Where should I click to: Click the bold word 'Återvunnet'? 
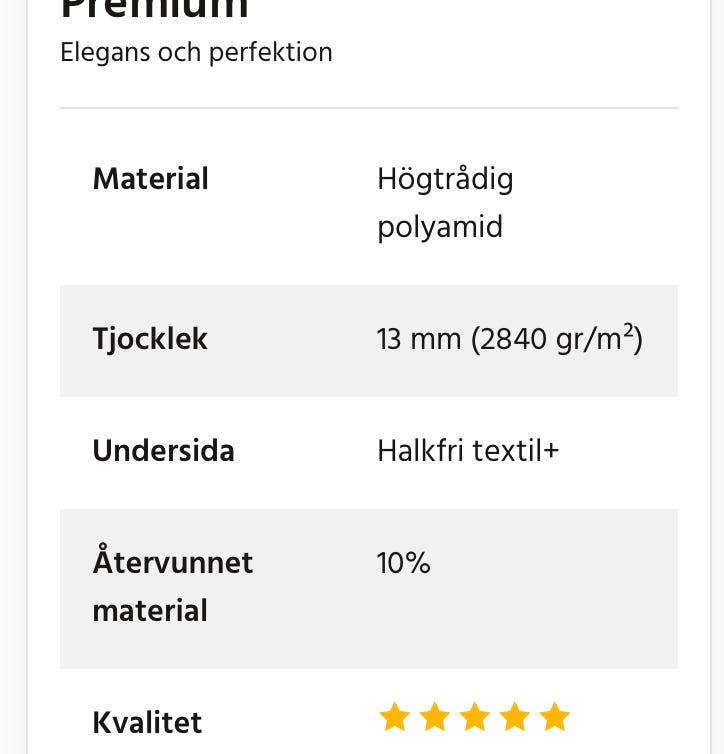(172, 563)
